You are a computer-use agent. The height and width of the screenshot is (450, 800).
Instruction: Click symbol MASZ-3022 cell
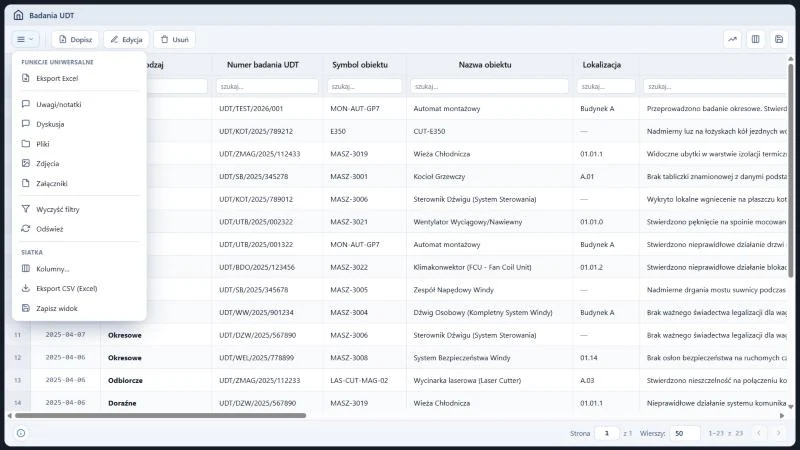349,267
